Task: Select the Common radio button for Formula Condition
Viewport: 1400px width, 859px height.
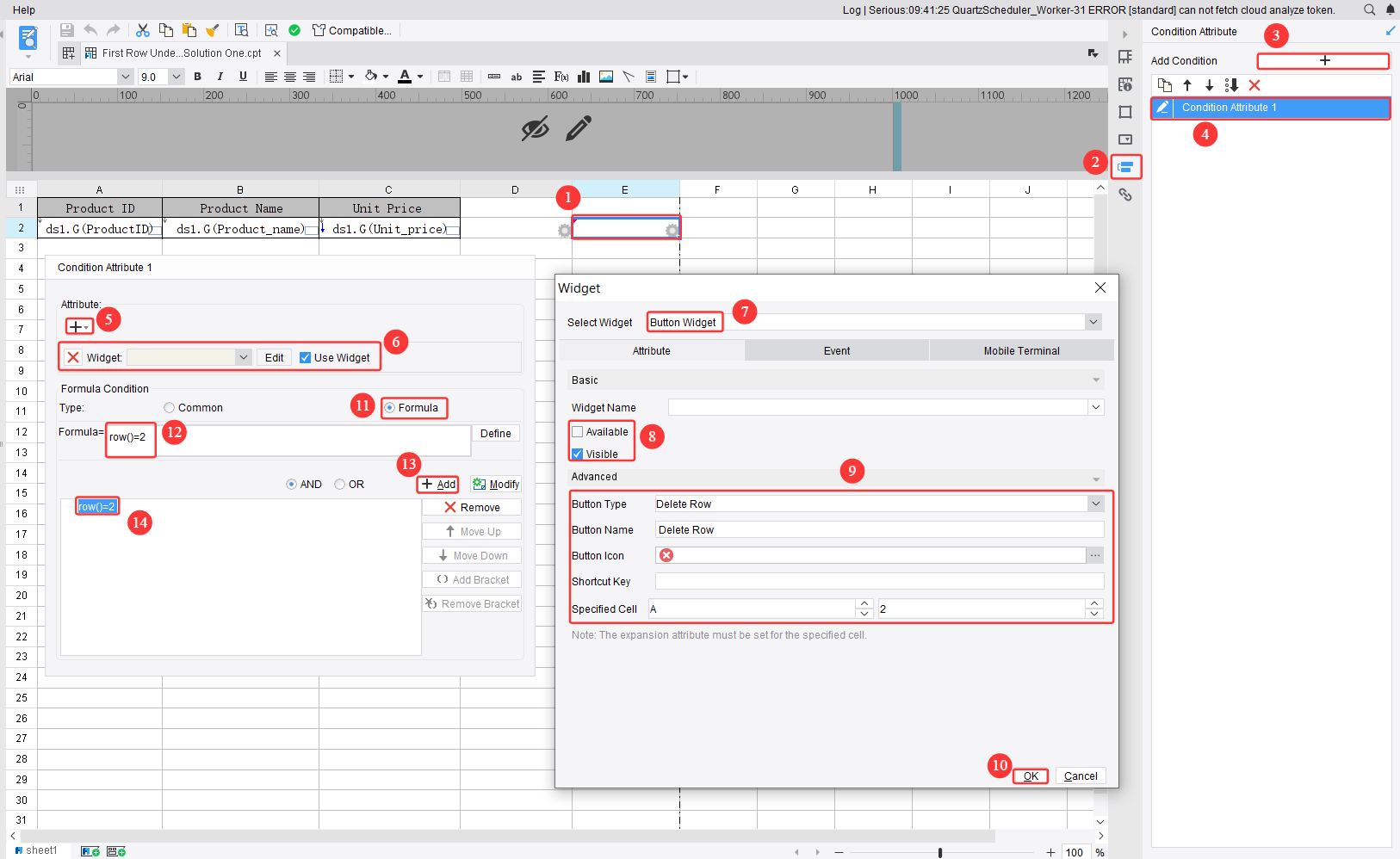Action: 169,407
